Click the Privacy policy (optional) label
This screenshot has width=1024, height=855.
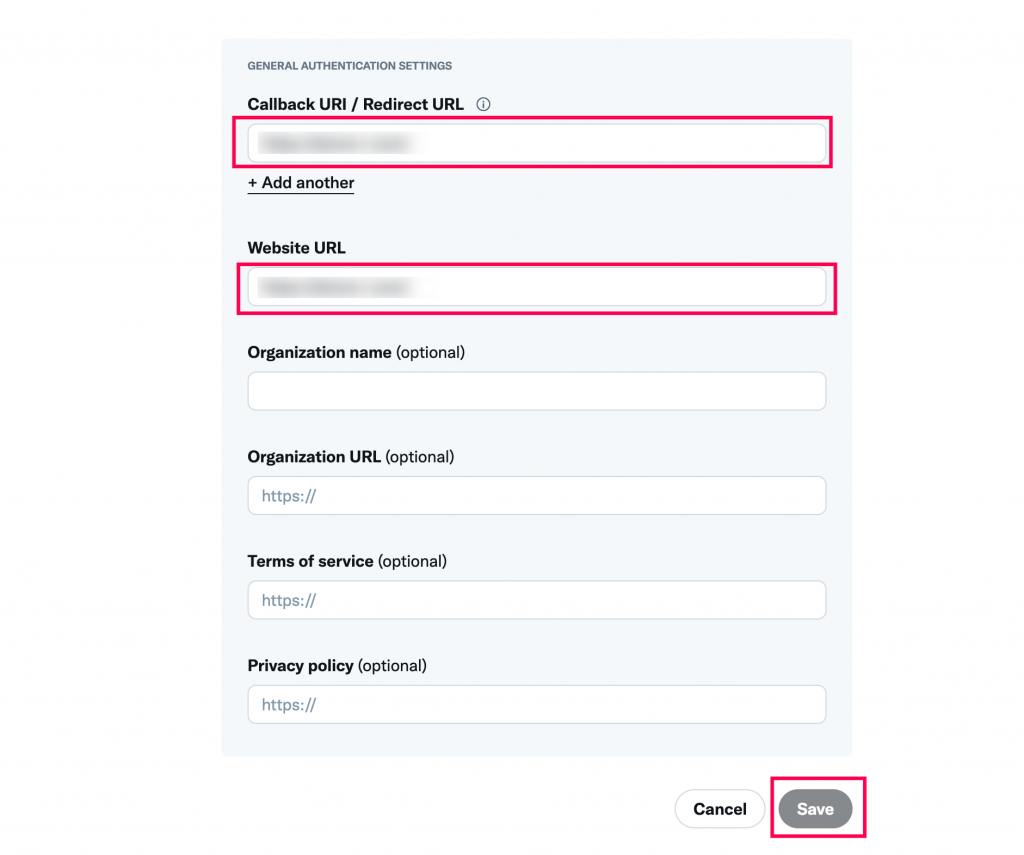coord(337,666)
